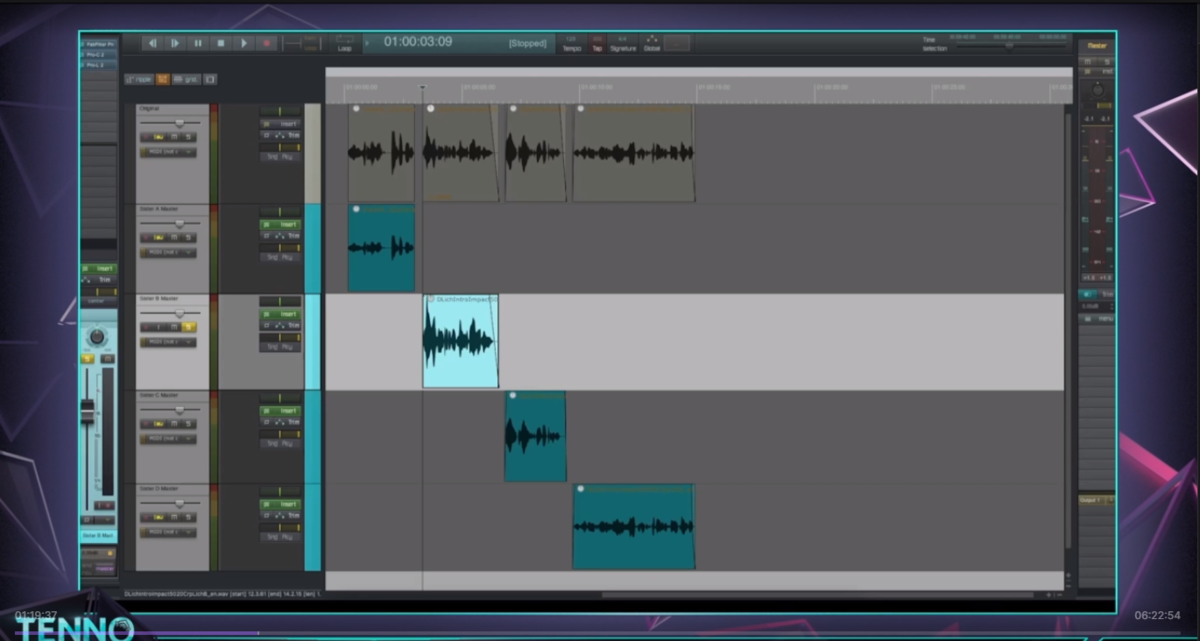Click the pan knob on the left mixer strip
The width and height of the screenshot is (1200, 641).
[97, 337]
